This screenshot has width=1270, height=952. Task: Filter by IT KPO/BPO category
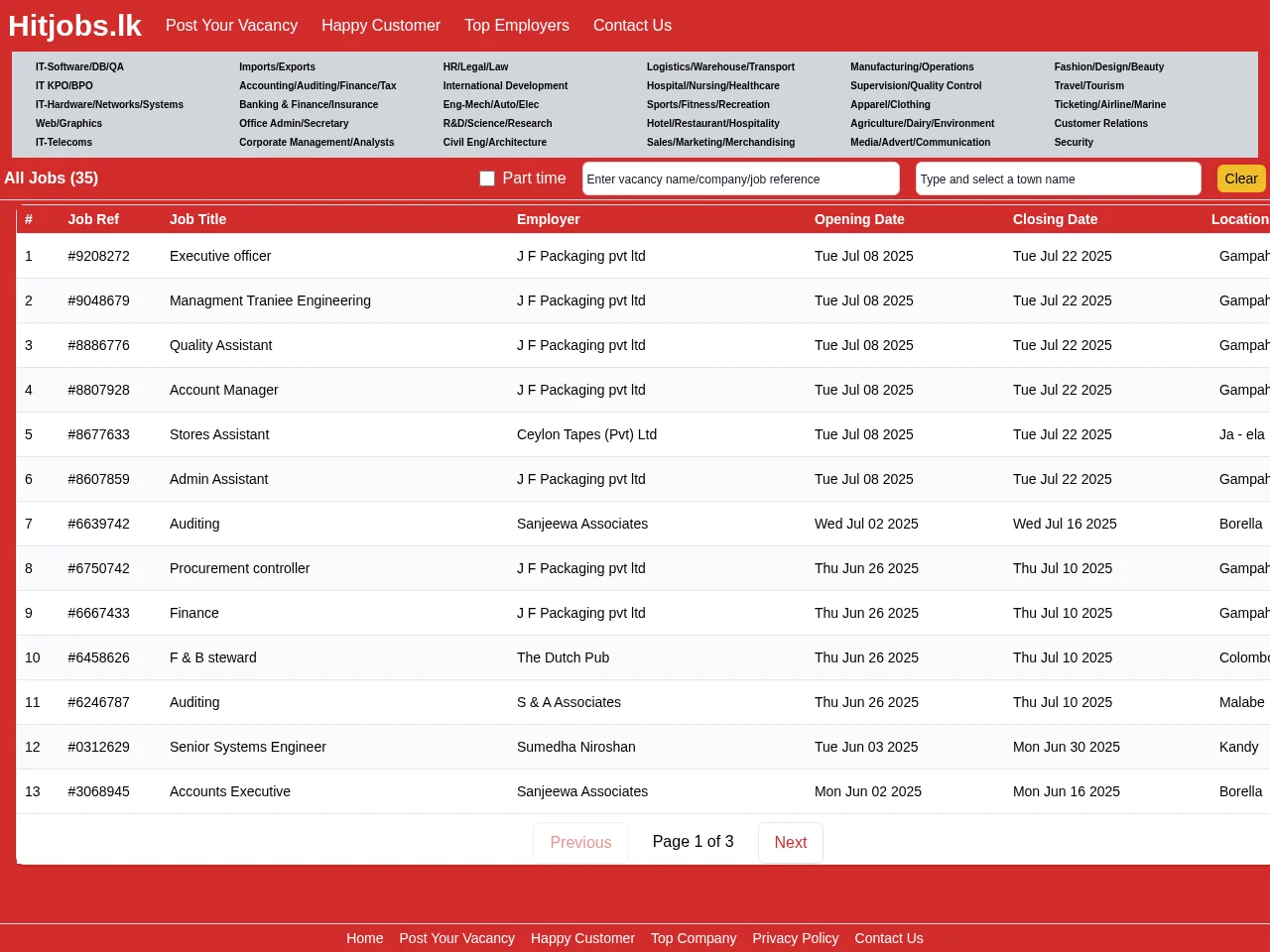pos(64,85)
